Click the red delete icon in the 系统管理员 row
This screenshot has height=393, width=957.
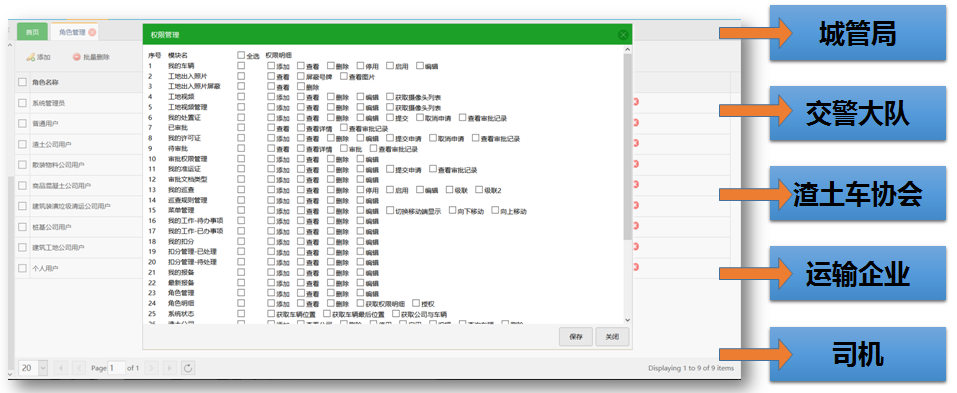pyautogui.click(x=636, y=102)
